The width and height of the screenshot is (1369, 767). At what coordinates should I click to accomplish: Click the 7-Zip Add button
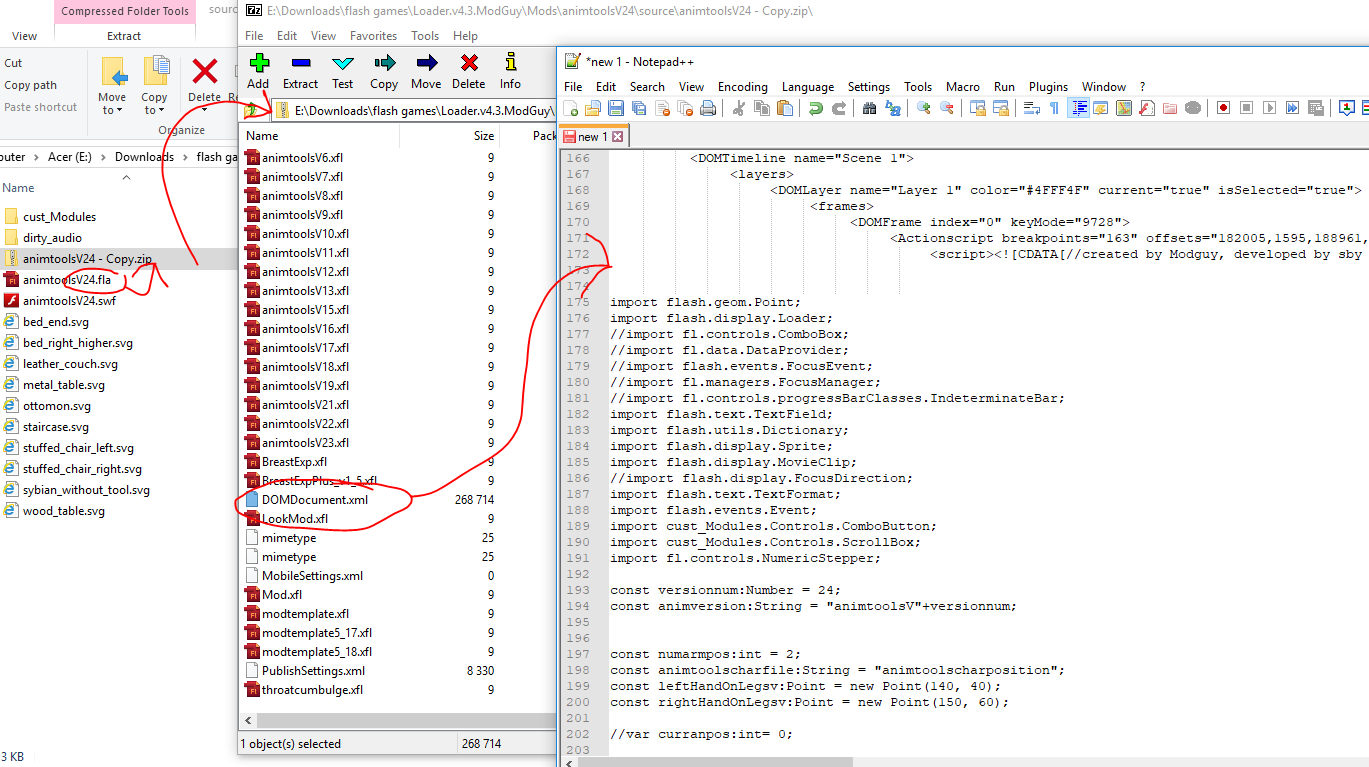click(258, 70)
